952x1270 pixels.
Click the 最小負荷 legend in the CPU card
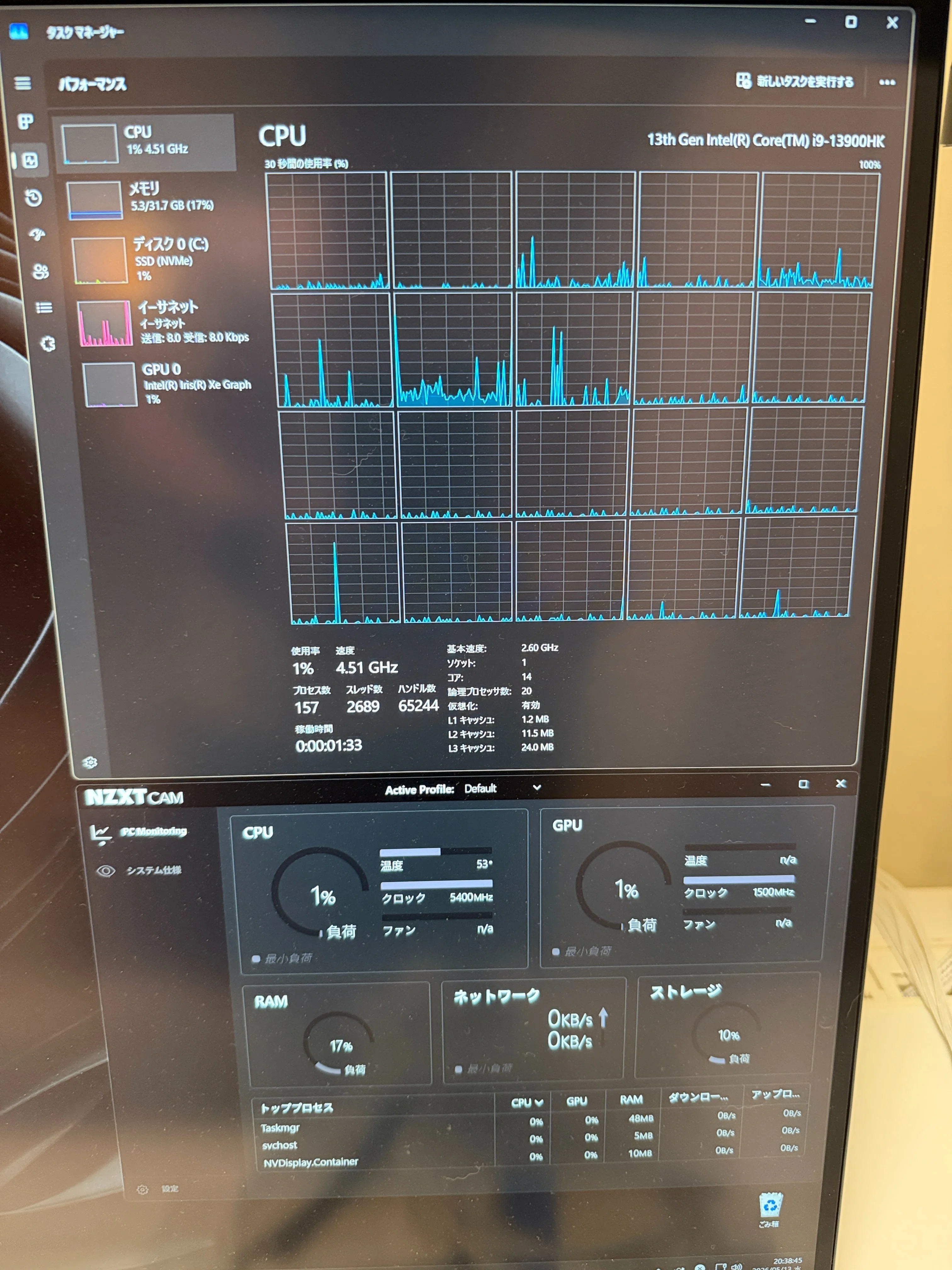pos(283,958)
